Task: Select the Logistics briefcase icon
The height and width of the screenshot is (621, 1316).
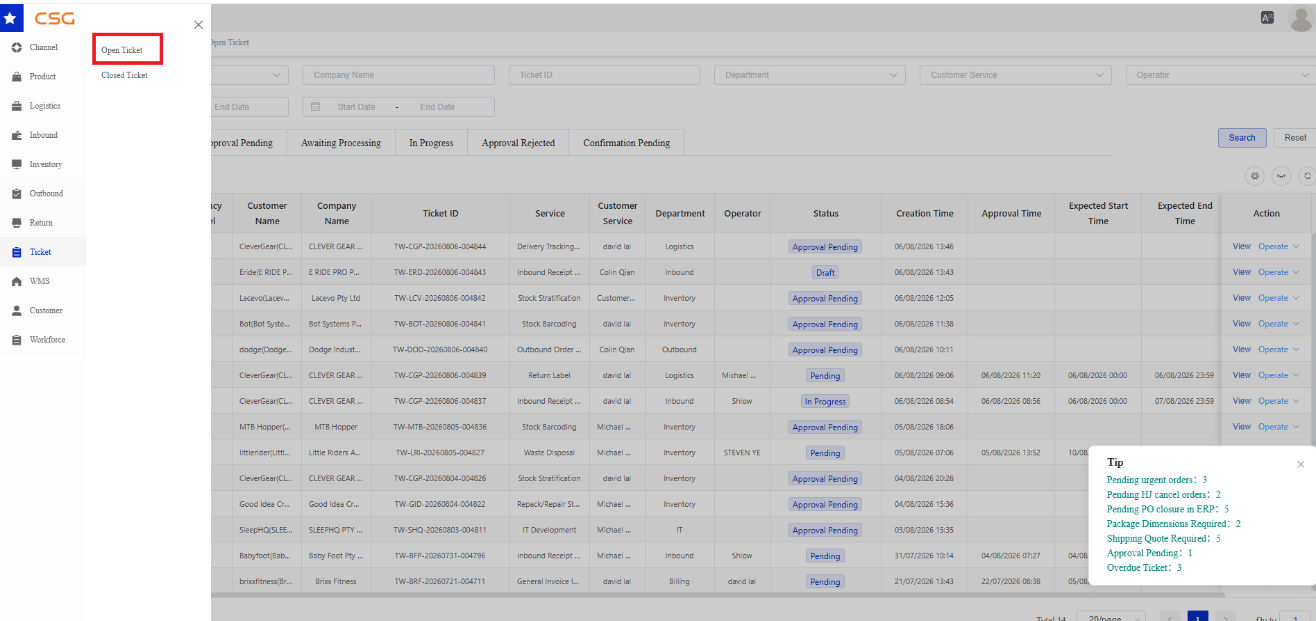Action: point(17,106)
